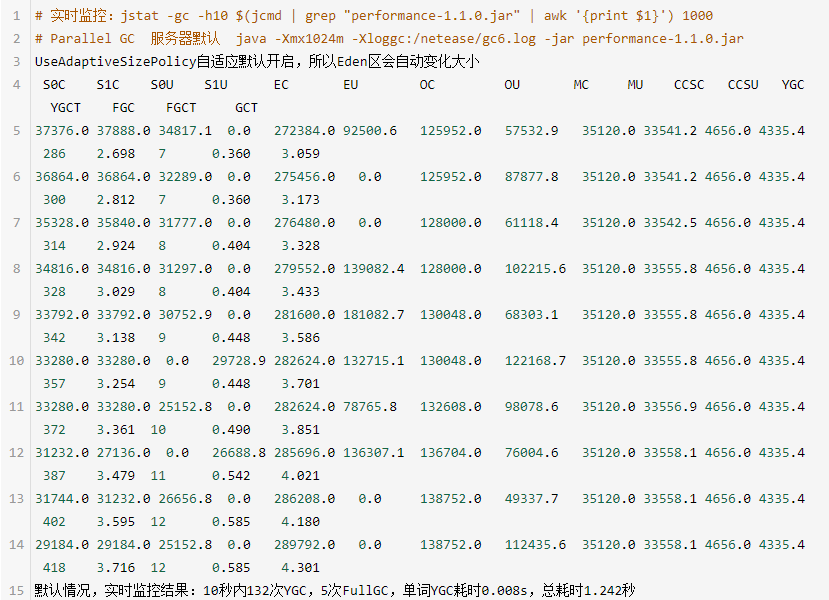829x600 pixels.
Task: Click line number 1 in gutter
Action: (16, 16)
